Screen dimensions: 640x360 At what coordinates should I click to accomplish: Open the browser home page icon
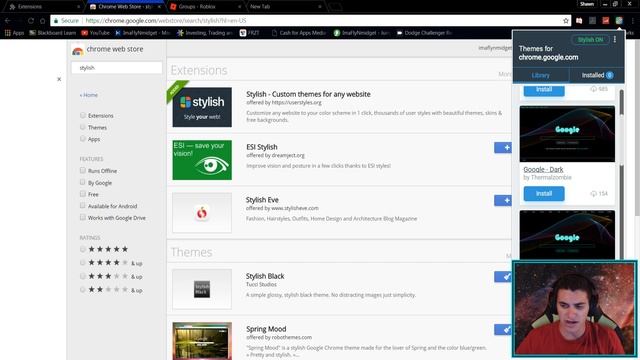[x=42, y=20]
